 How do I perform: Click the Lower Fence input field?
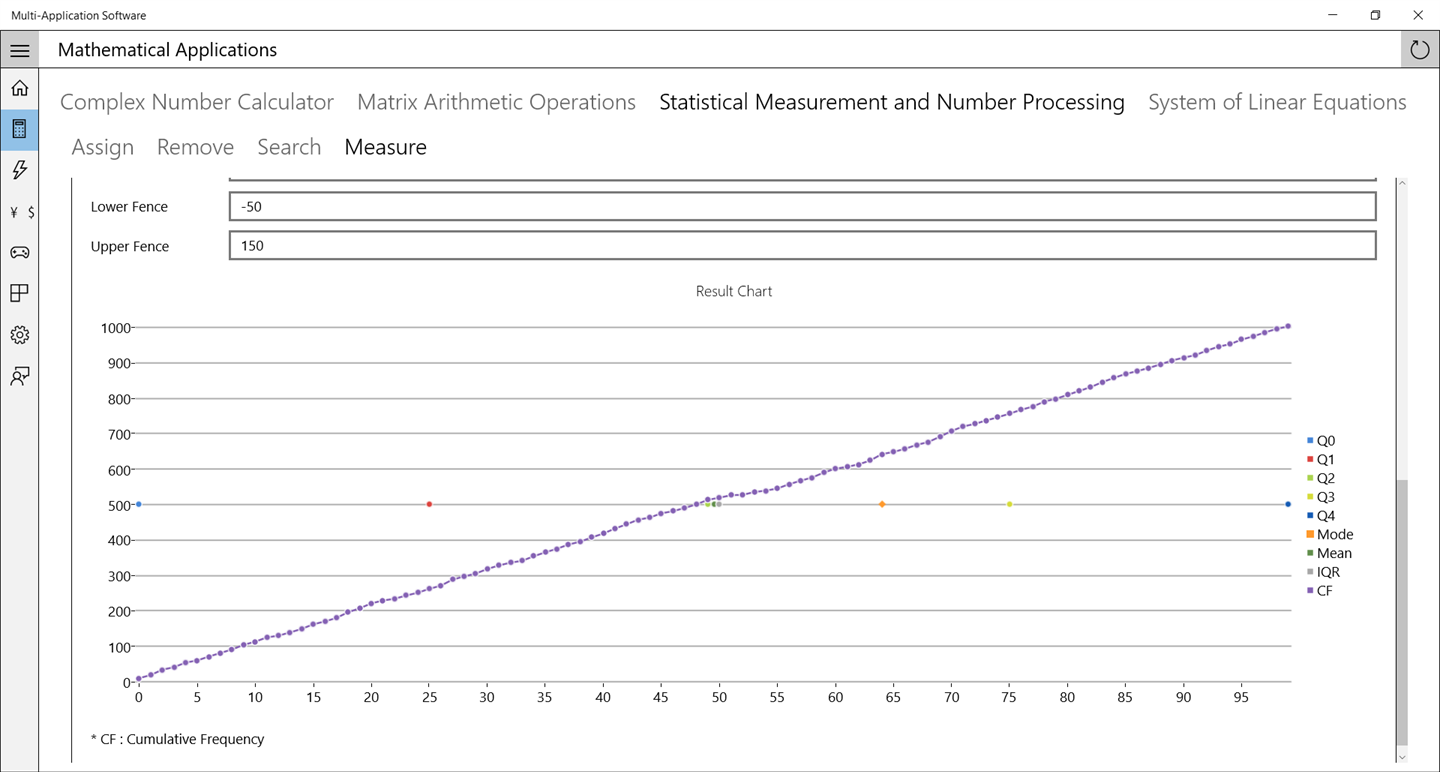(802, 206)
